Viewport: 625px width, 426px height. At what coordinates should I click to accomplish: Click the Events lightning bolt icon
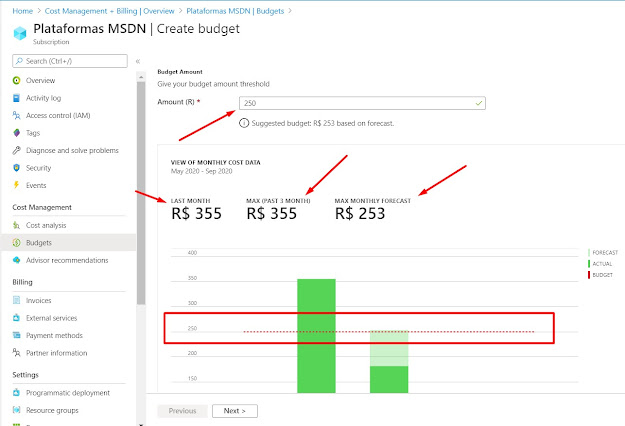coord(16,185)
